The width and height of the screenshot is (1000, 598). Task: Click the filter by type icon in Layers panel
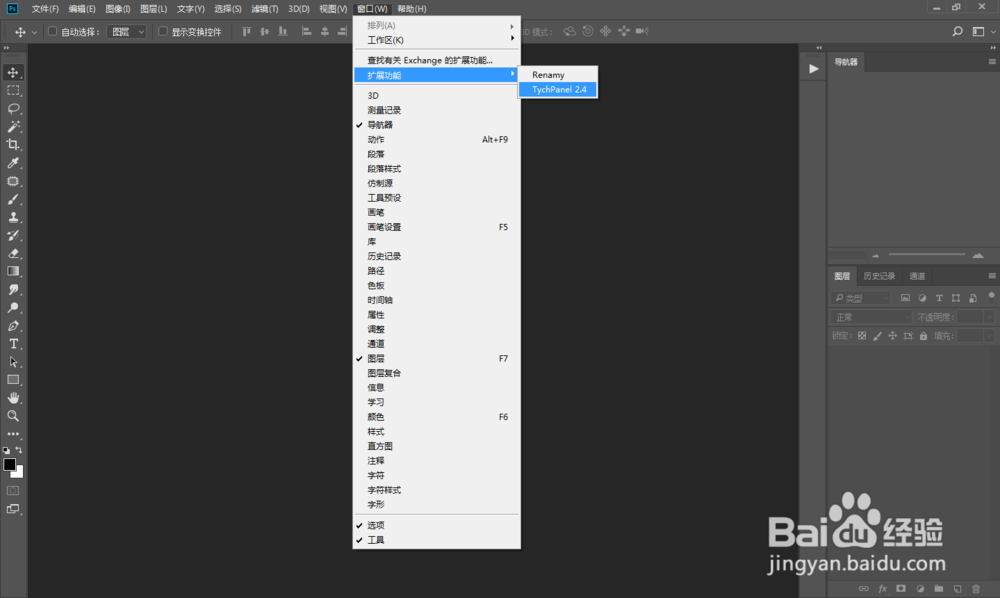[907, 298]
